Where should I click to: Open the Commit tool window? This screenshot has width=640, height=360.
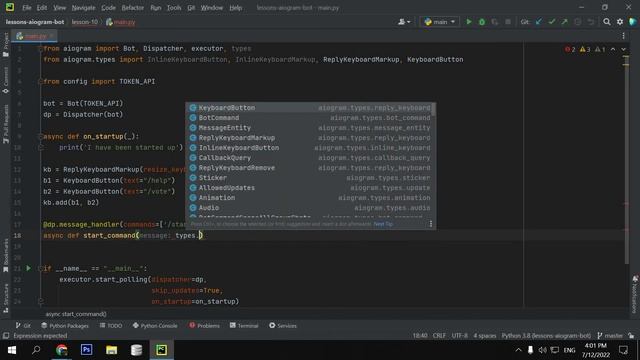6,80
